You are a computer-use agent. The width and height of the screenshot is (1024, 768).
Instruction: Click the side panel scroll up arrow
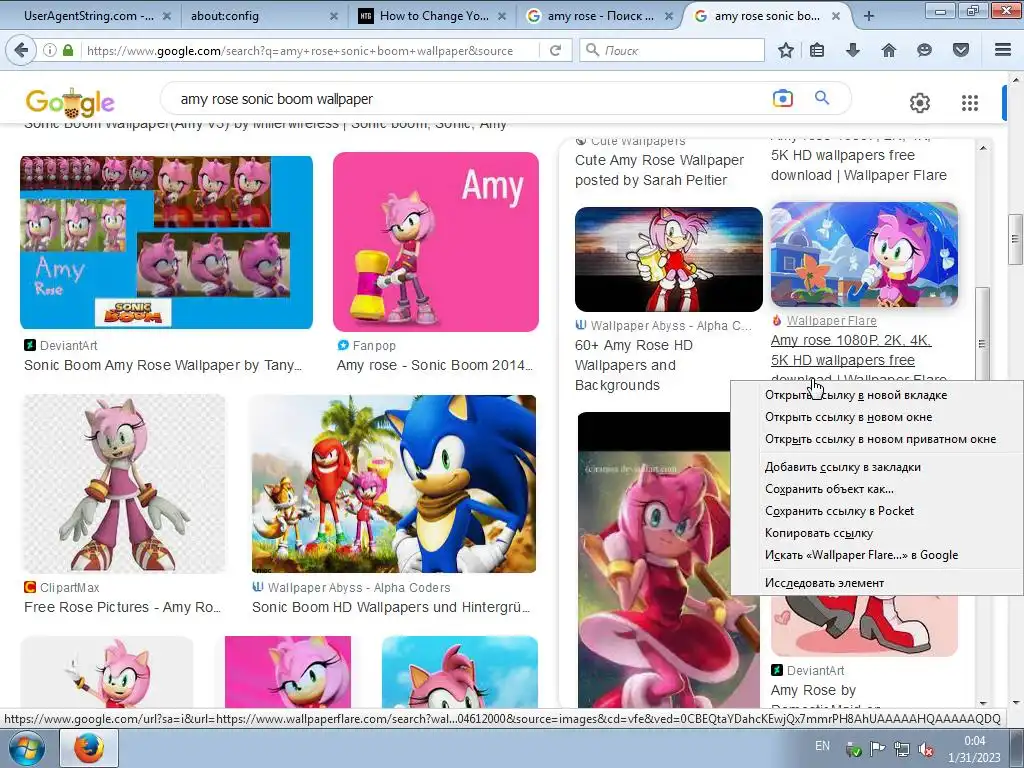pyautogui.click(x=983, y=148)
